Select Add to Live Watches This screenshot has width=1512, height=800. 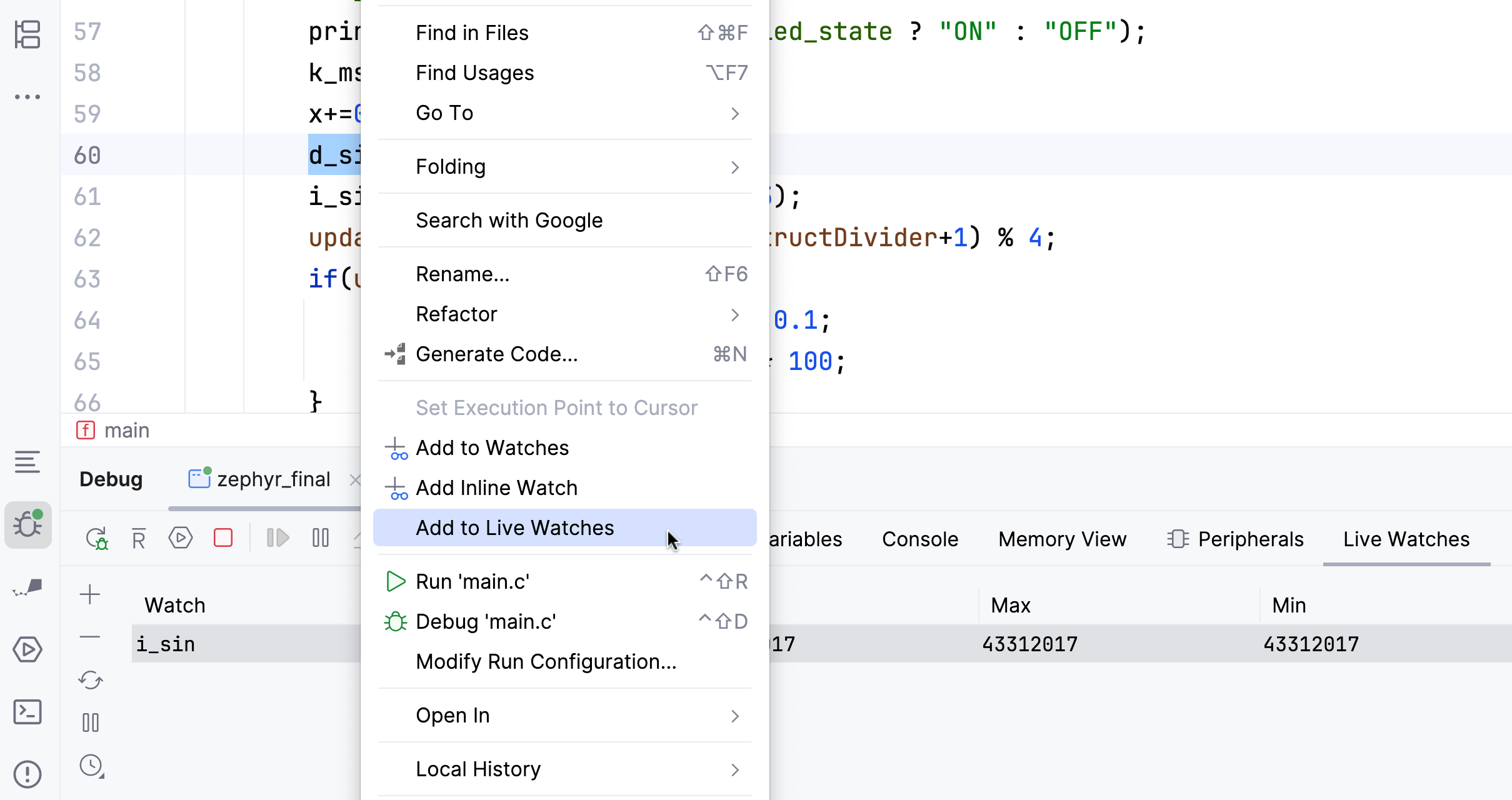(514, 527)
